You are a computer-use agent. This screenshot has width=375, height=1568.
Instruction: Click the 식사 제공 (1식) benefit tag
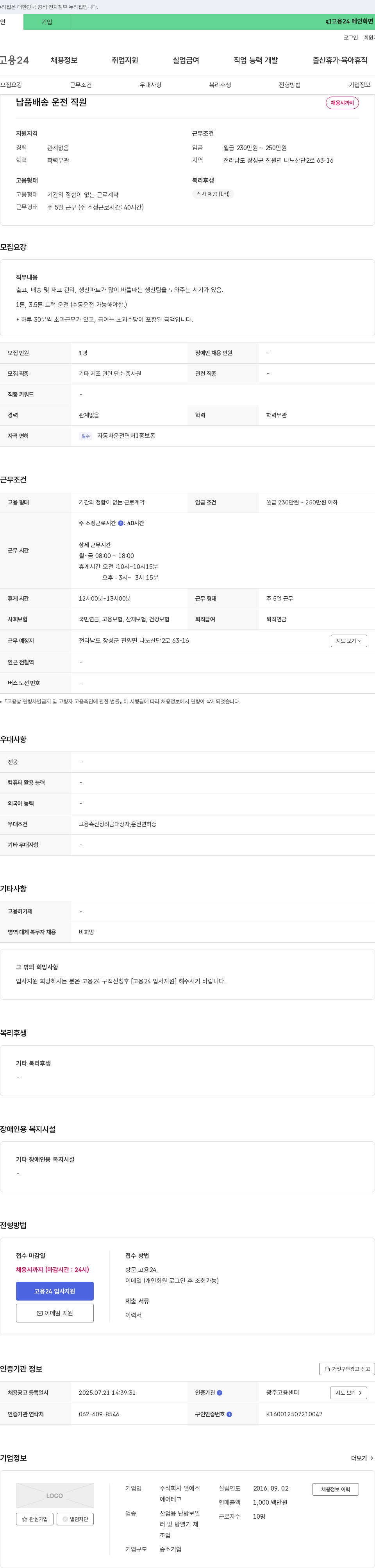point(213,194)
